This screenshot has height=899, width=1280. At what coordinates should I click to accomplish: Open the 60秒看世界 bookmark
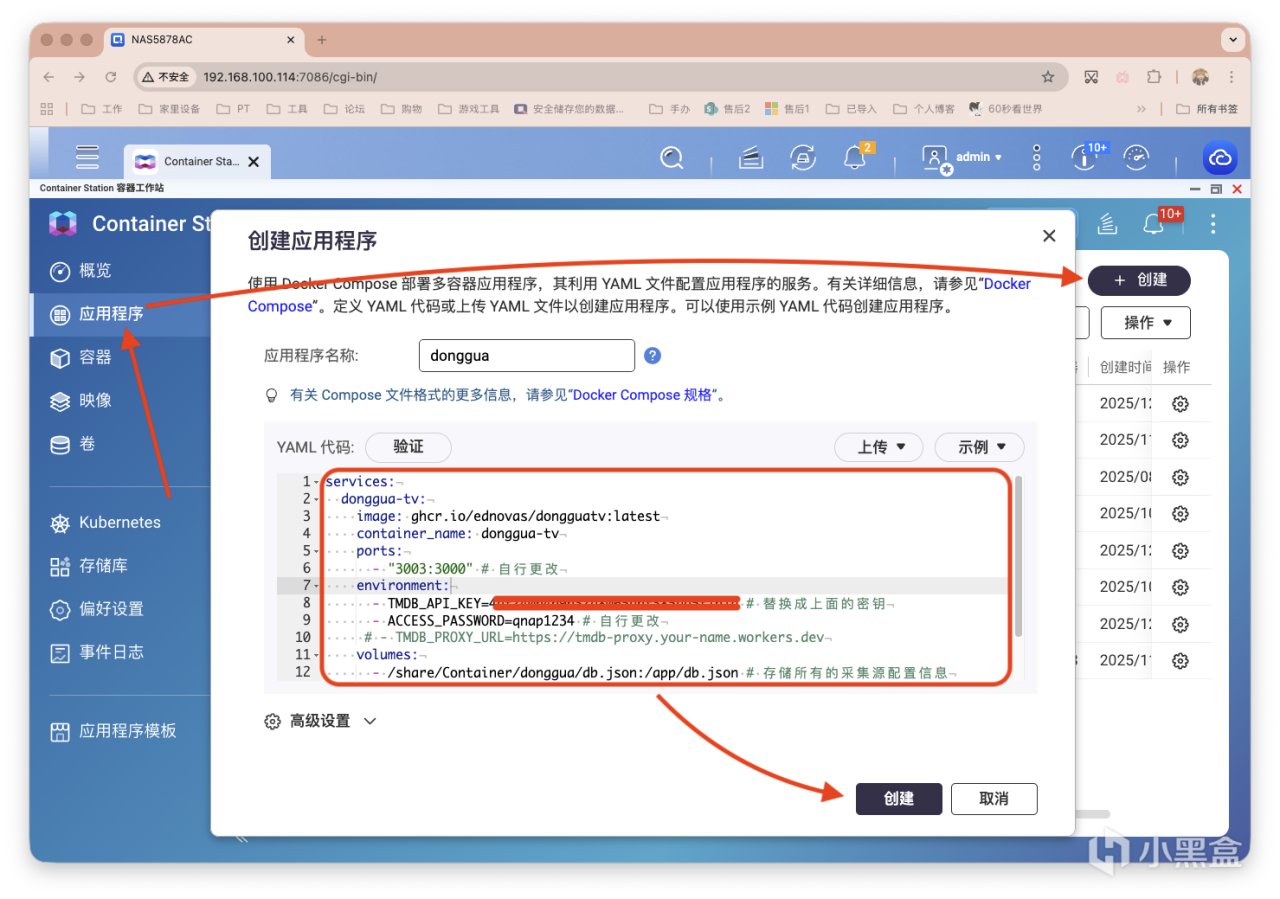[1006, 109]
